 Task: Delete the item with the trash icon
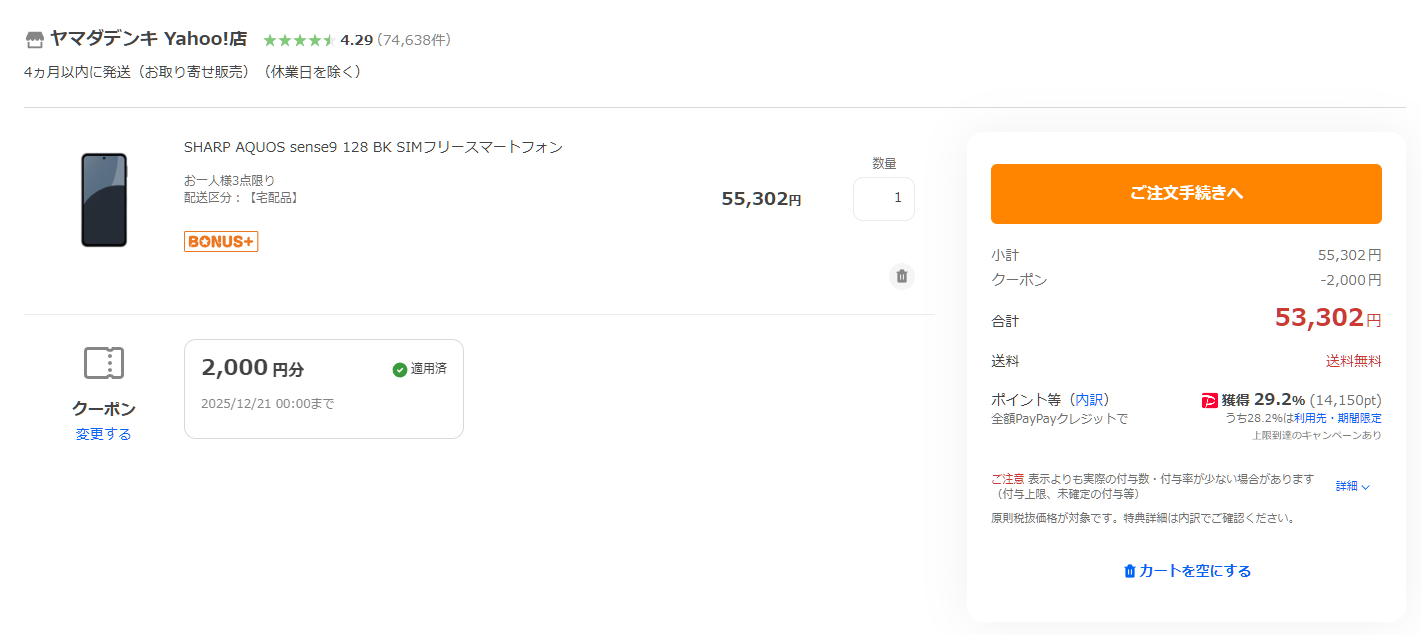click(902, 276)
